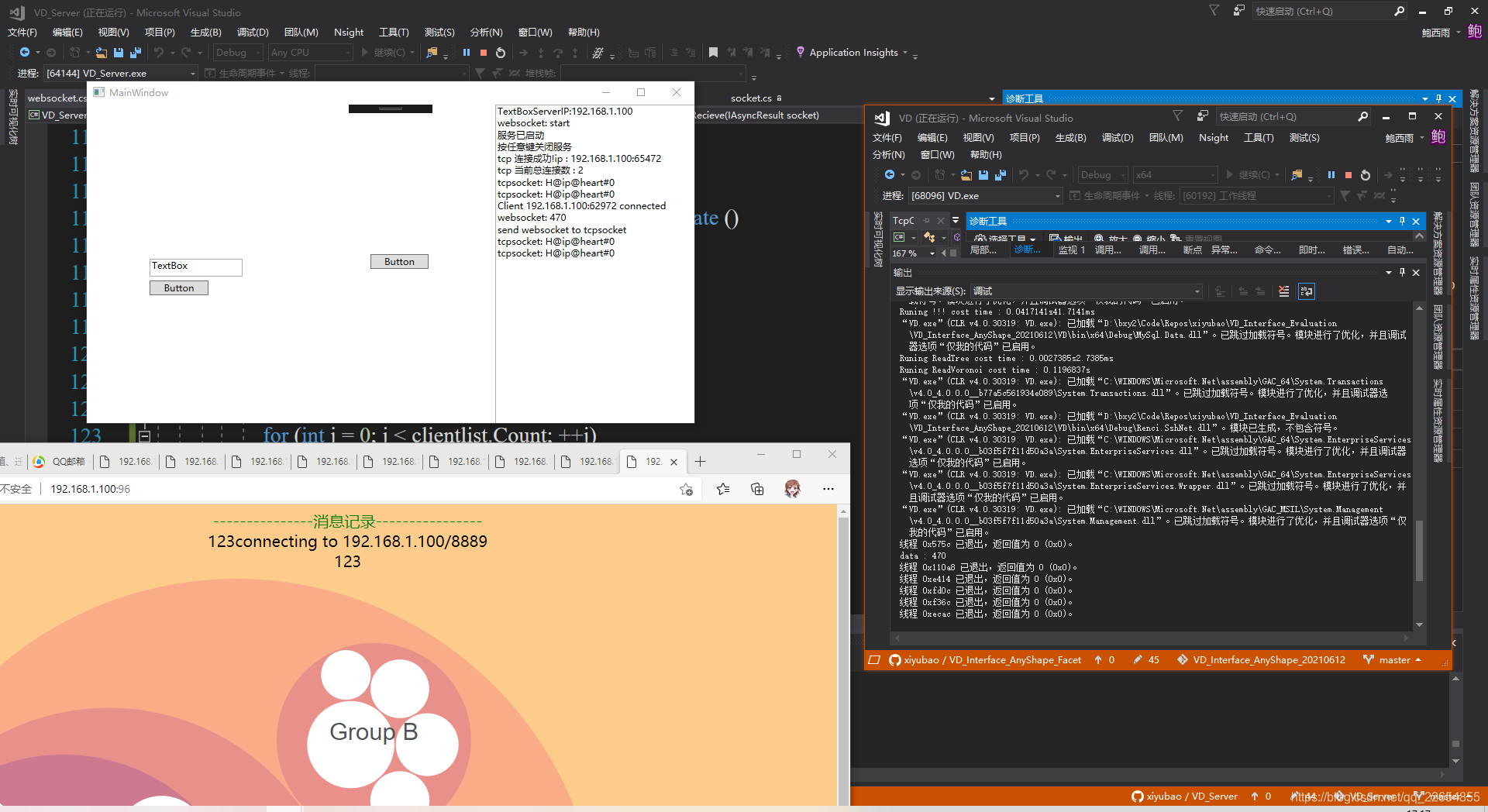Click Group B circle in browser page
1488x812 pixels.
374,732
